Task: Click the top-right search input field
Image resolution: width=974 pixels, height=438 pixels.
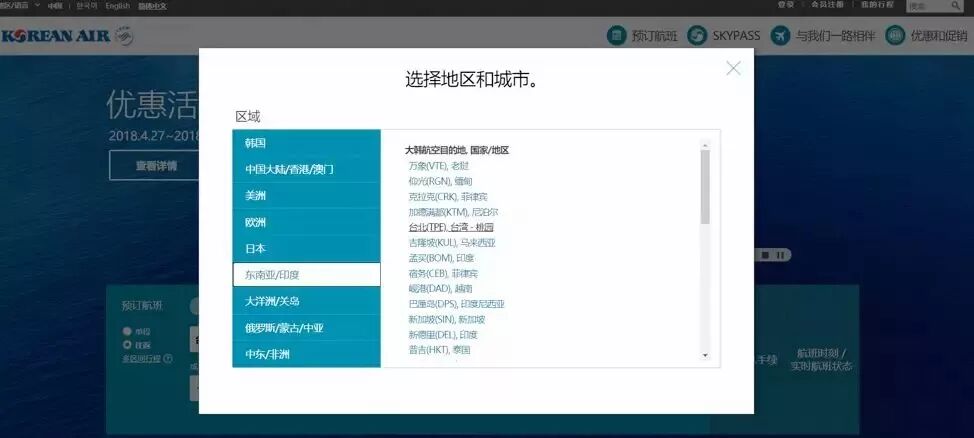Action: 927,6
